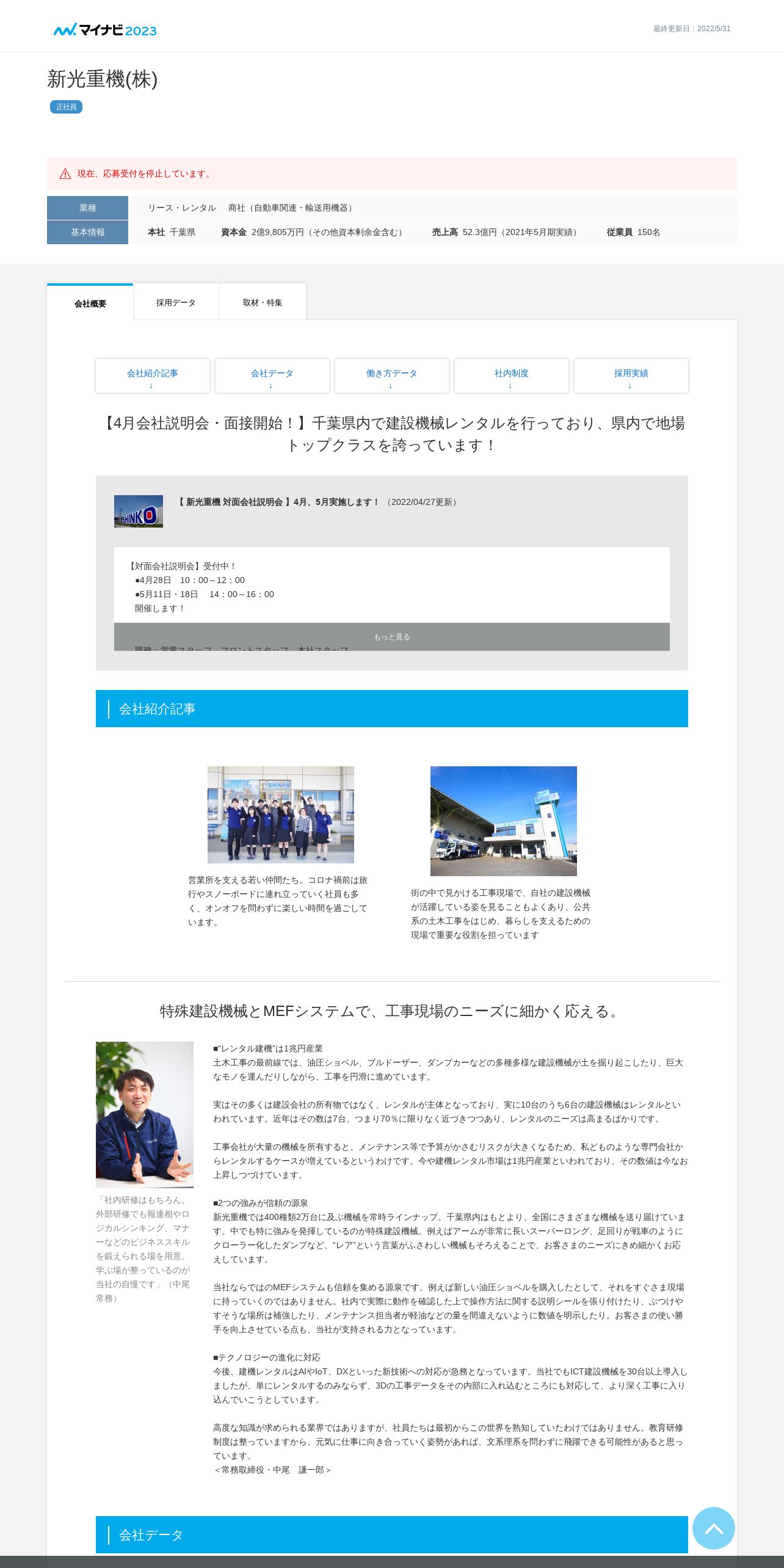Switch to the 採用データ tab
784x1568 pixels.
(176, 302)
